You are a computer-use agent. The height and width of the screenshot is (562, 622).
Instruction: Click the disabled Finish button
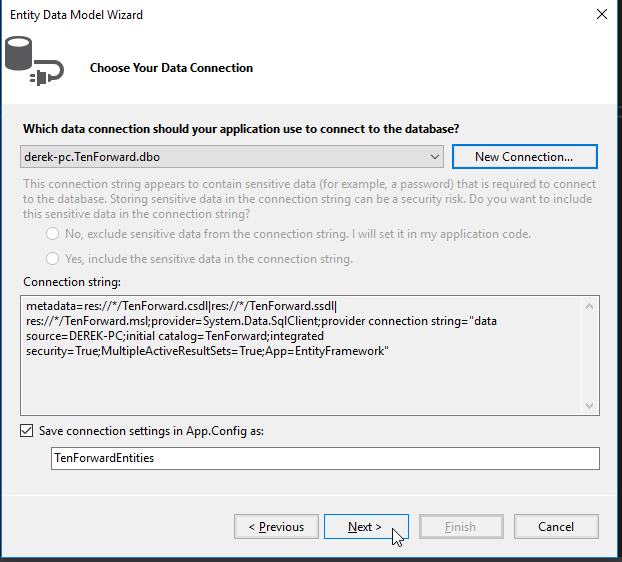[461, 526]
